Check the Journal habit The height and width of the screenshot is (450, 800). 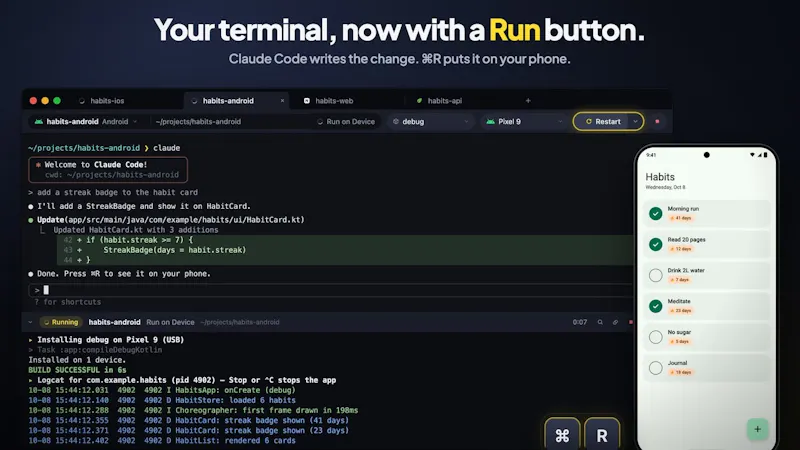[x=656, y=368]
